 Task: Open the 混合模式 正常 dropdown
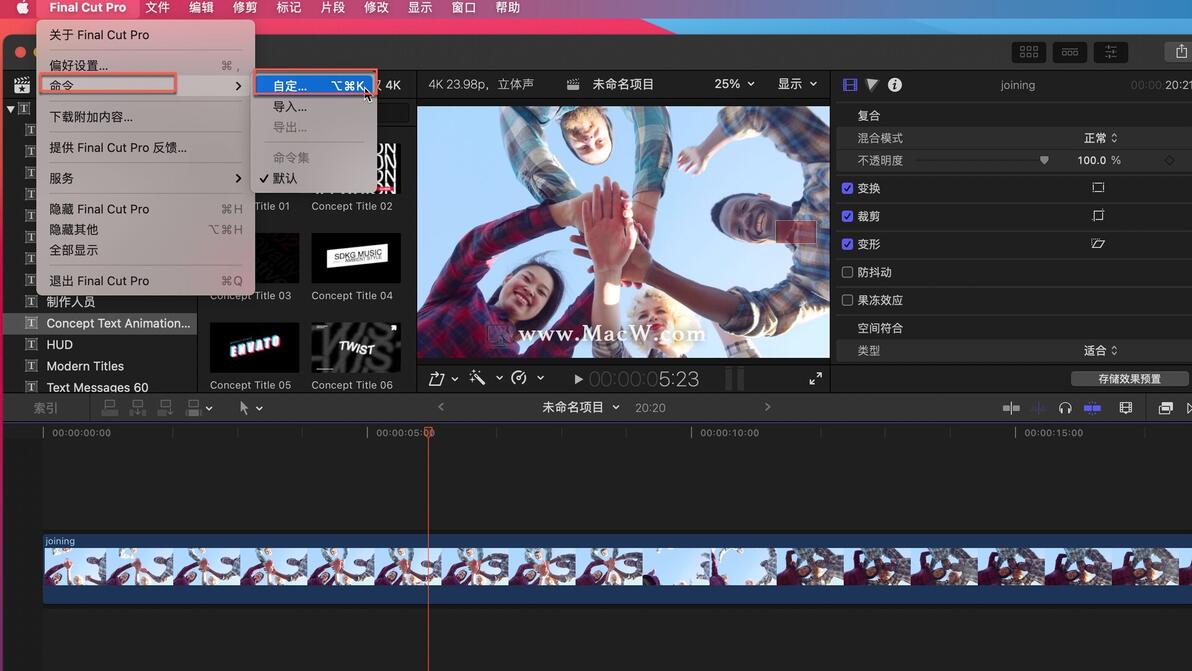pos(1100,138)
